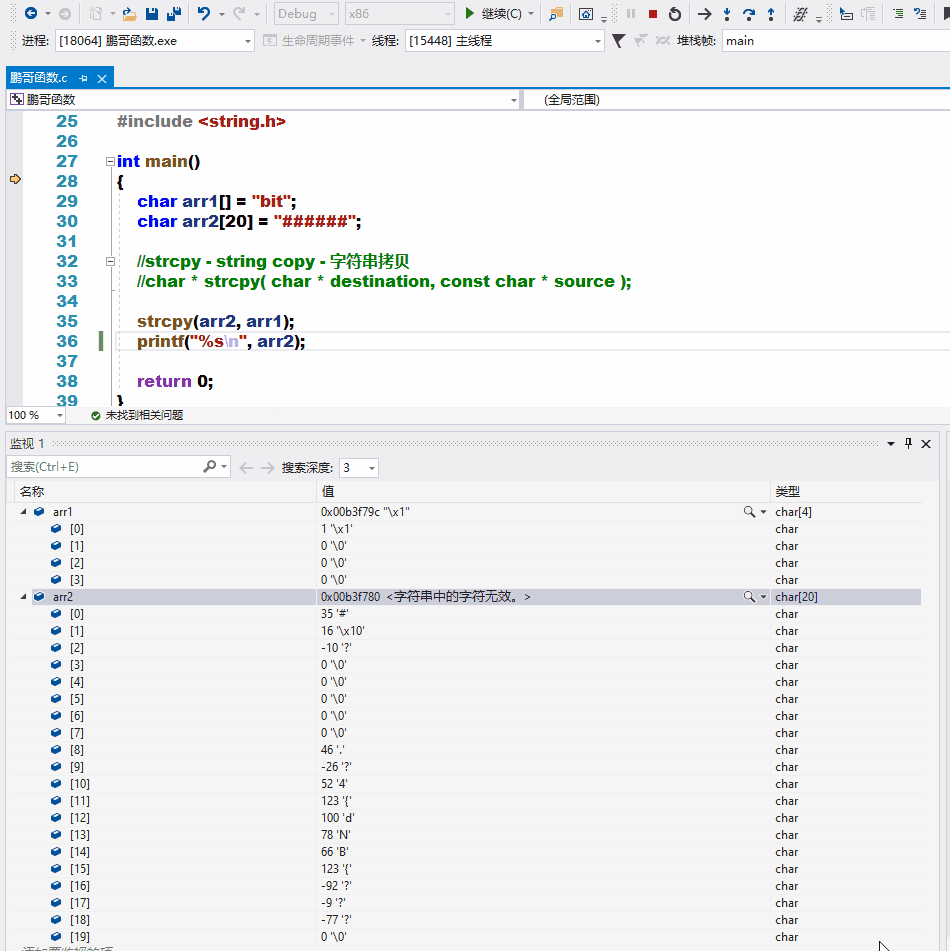950x951 pixels.
Task: Collapse the main function code block
Action: tap(110, 161)
